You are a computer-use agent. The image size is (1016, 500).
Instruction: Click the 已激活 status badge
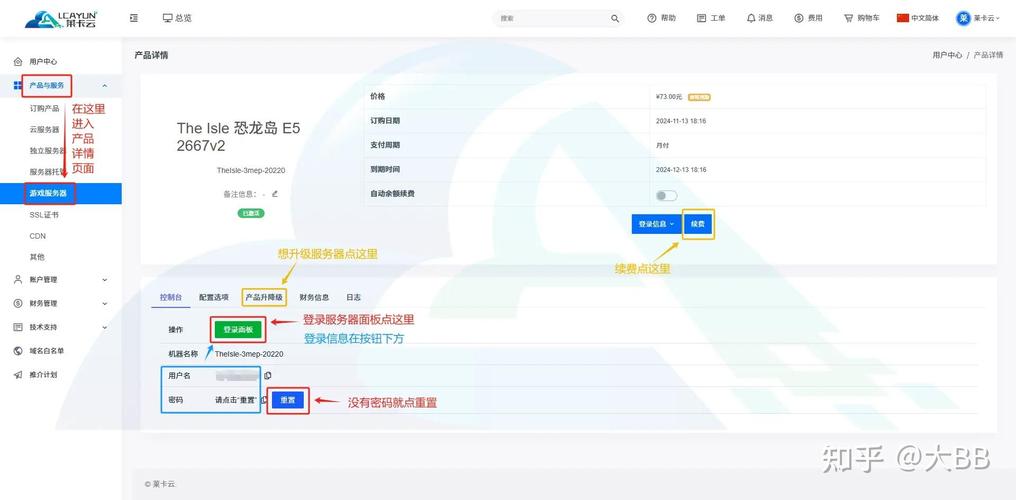[251, 213]
